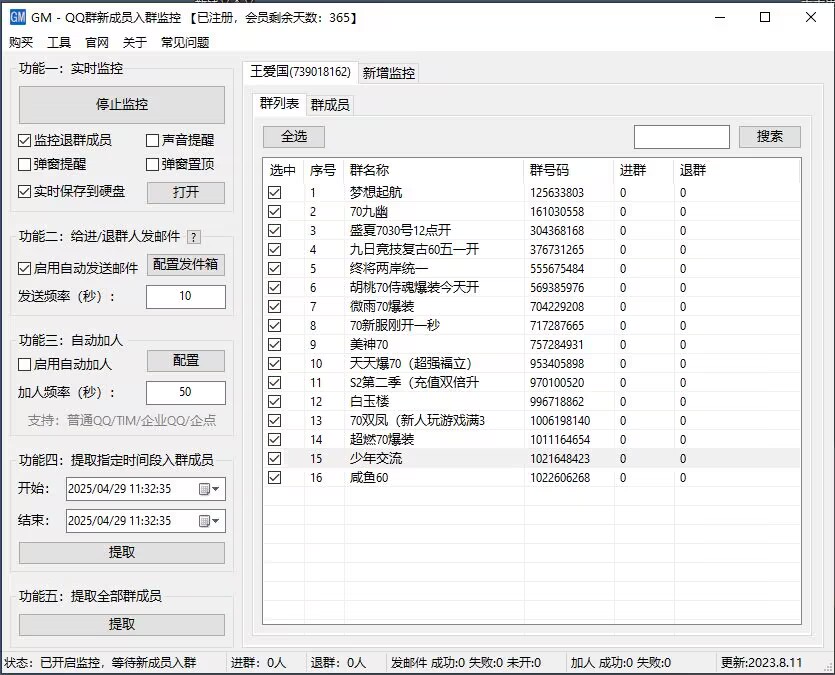Click the 群号码 column header

(x=550, y=170)
